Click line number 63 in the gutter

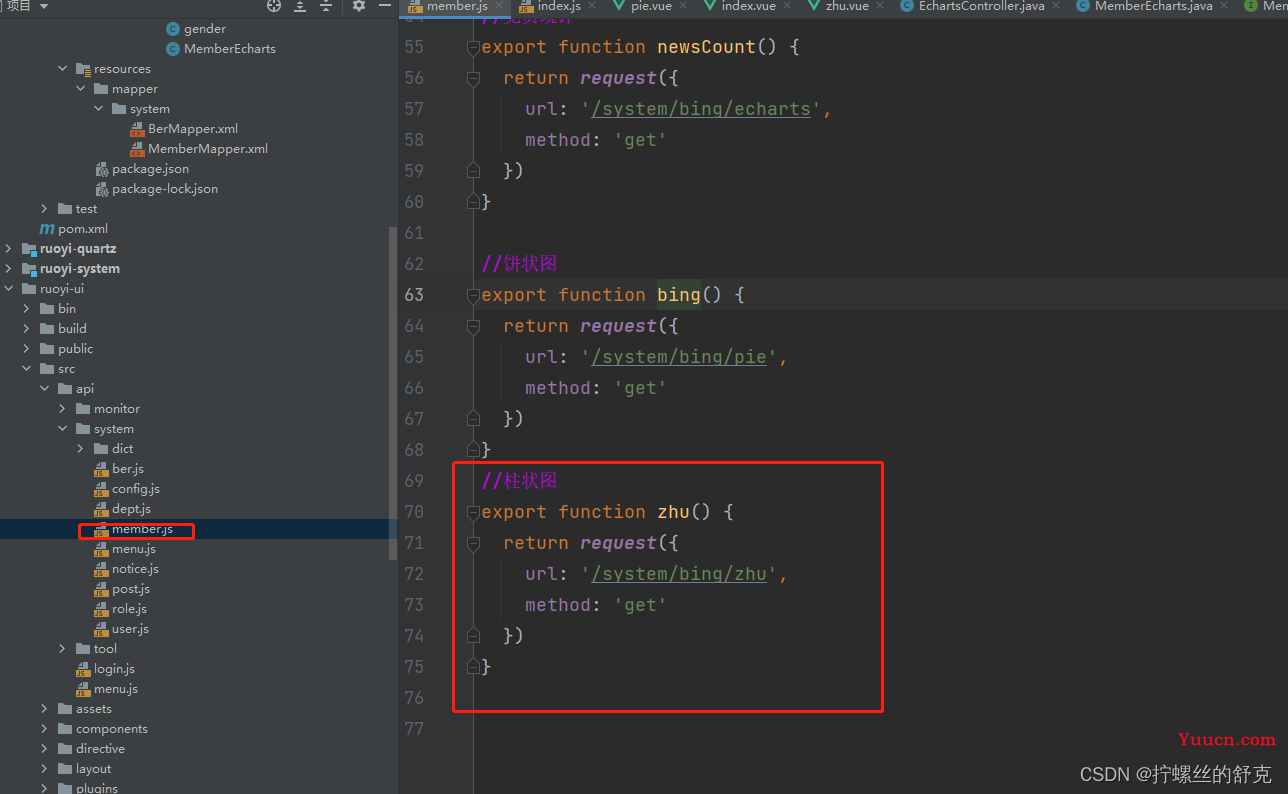(414, 295)
